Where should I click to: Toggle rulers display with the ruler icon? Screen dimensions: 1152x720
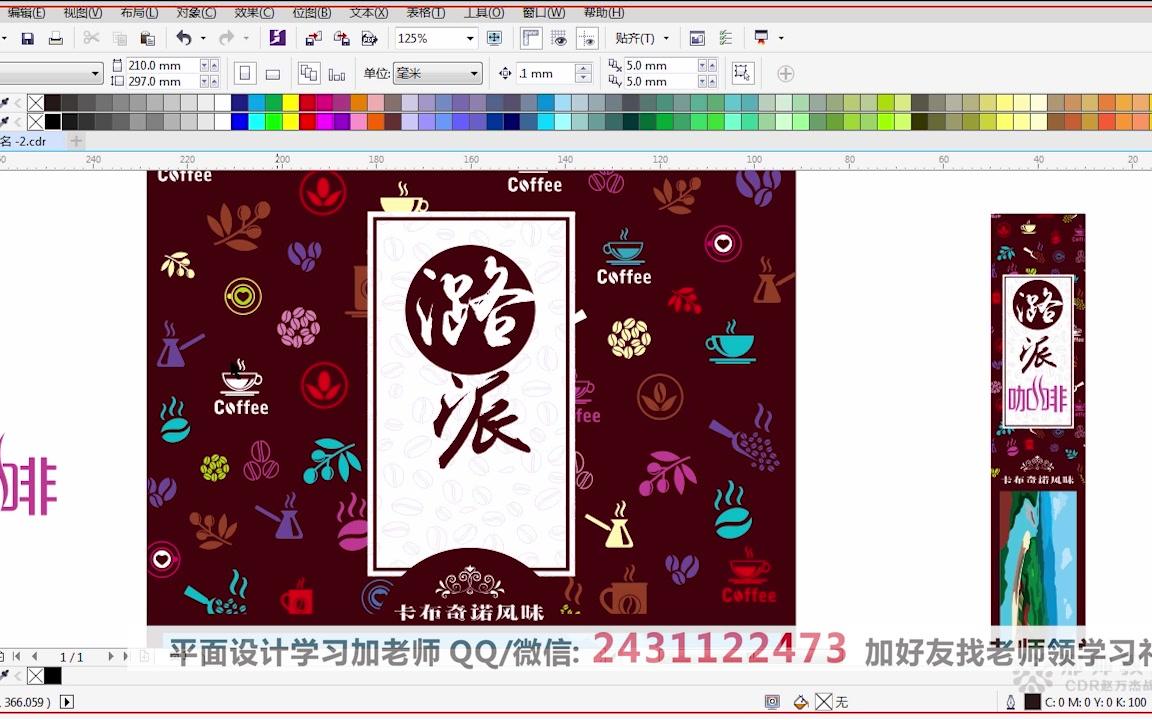529,38
